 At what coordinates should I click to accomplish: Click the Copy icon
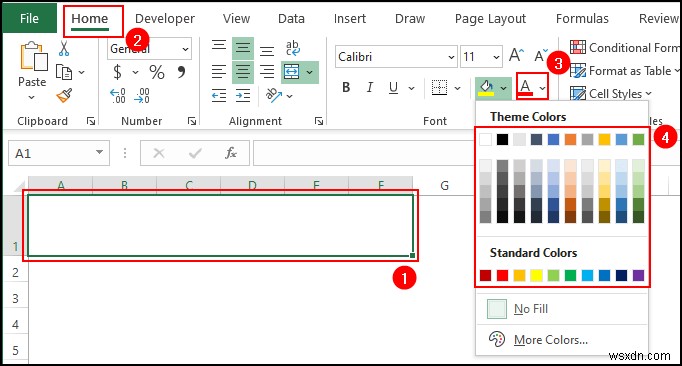[64, 72]
